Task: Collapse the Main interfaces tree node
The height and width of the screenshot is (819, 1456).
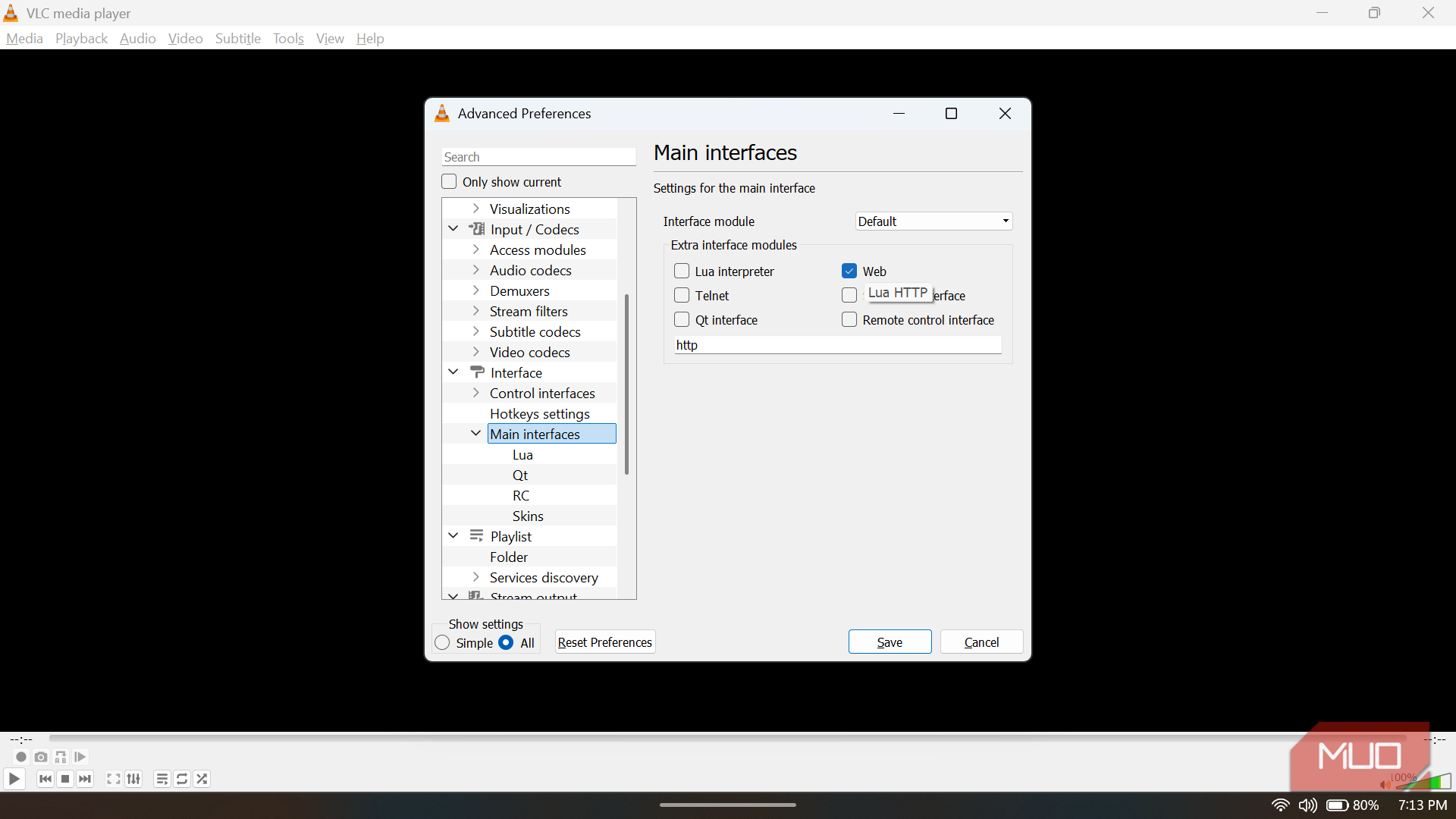Action: pyautogui.click(x=476, y=434)
